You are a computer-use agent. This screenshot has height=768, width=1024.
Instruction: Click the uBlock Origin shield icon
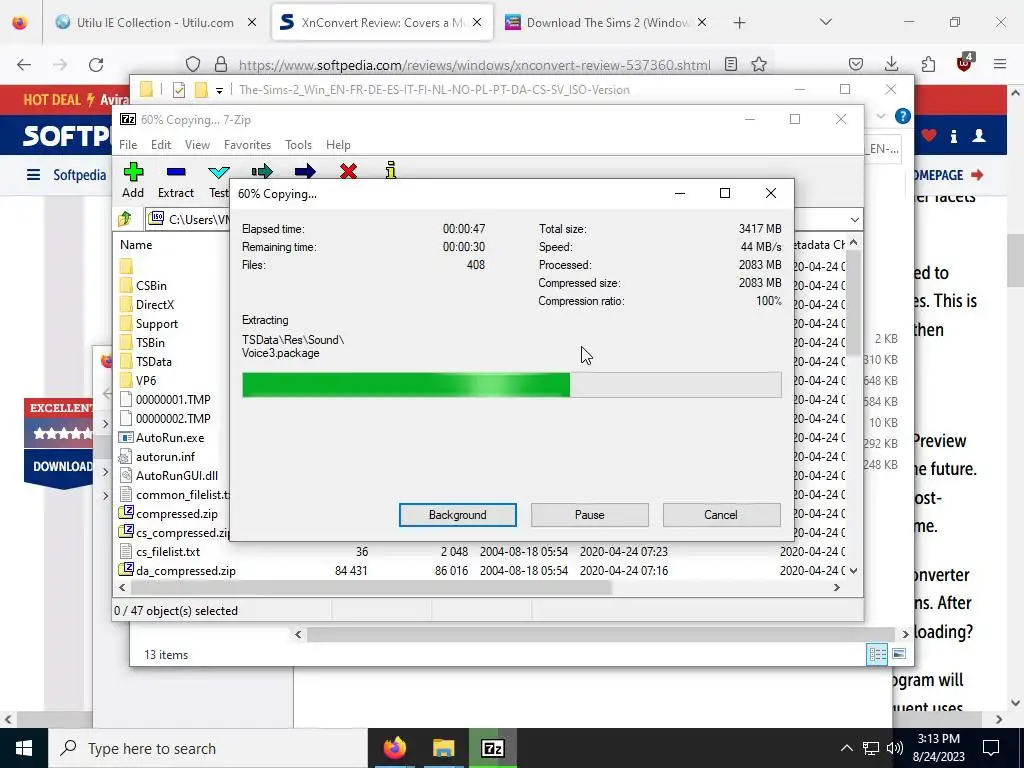pyautogui.click(x=965, y=63)
